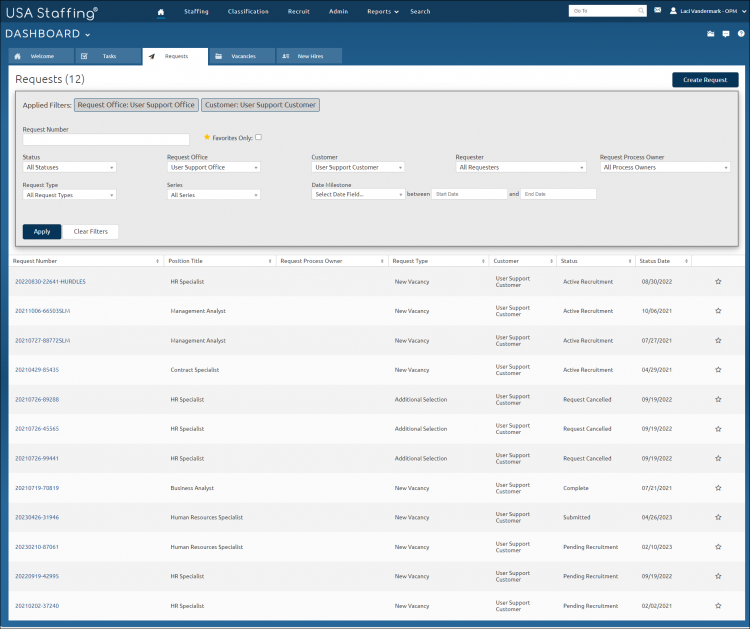Open request link 20230426-31946
Screen dimensions: 750x629
(37, 517)
